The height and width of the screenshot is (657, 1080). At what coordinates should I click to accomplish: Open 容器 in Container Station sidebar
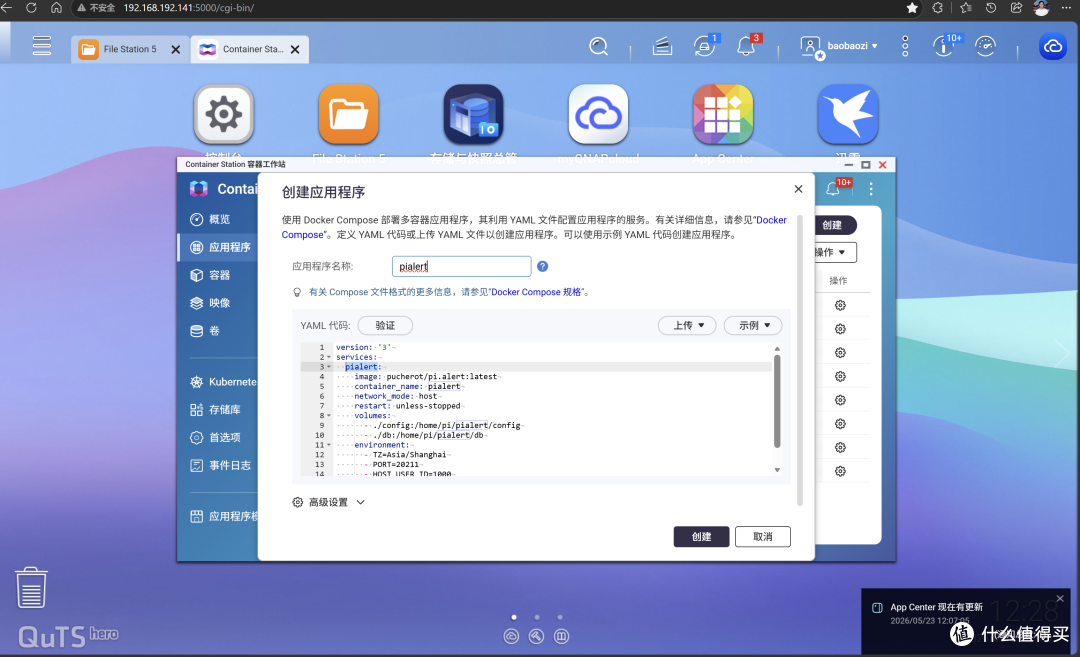[218, 275]
